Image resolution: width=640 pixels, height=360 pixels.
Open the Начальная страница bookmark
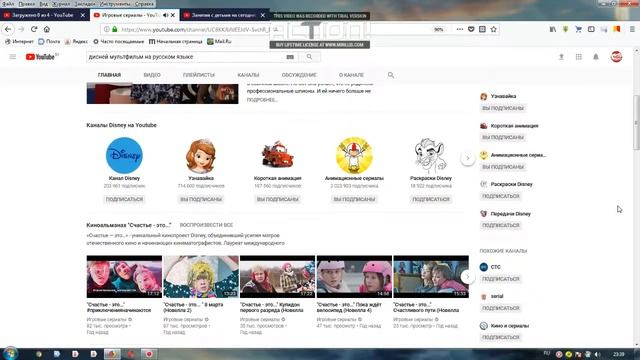[x=176, y=42]
